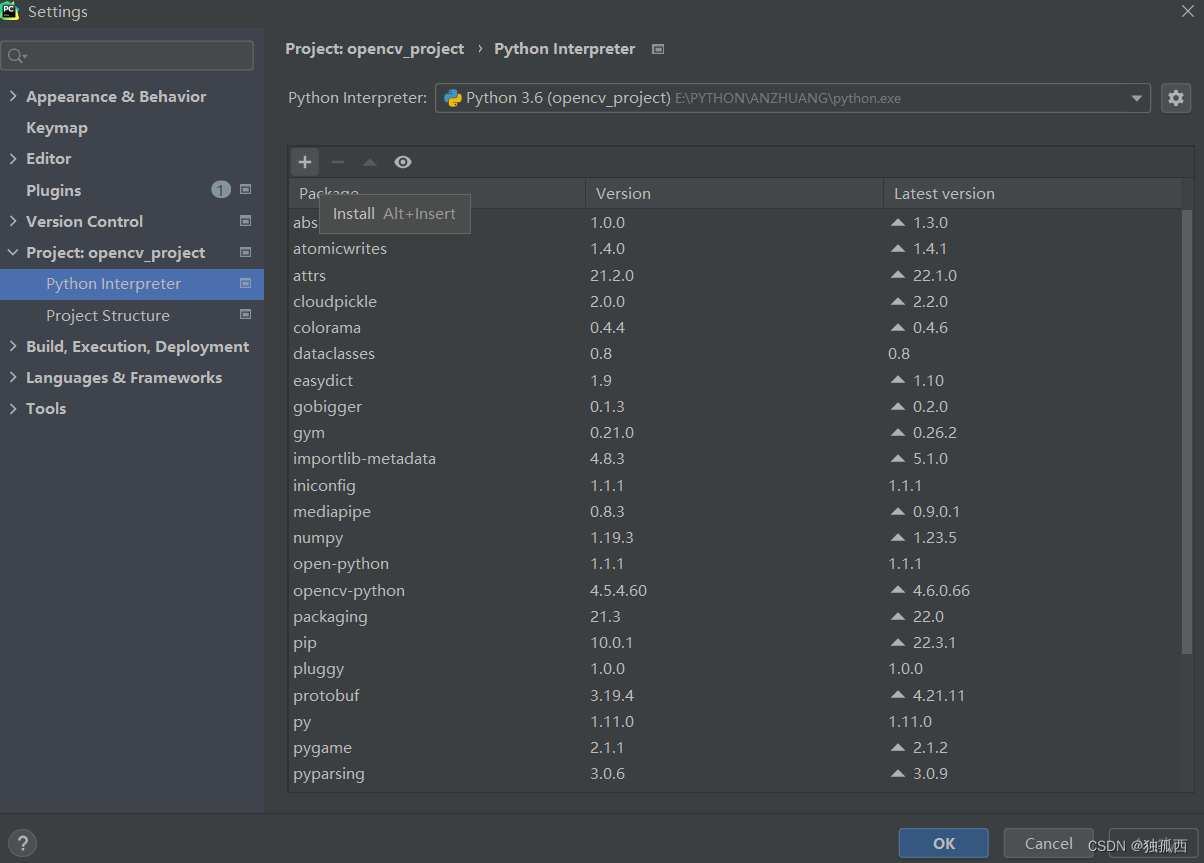
Task: Select the pygame package row
Action: [735, 747]
